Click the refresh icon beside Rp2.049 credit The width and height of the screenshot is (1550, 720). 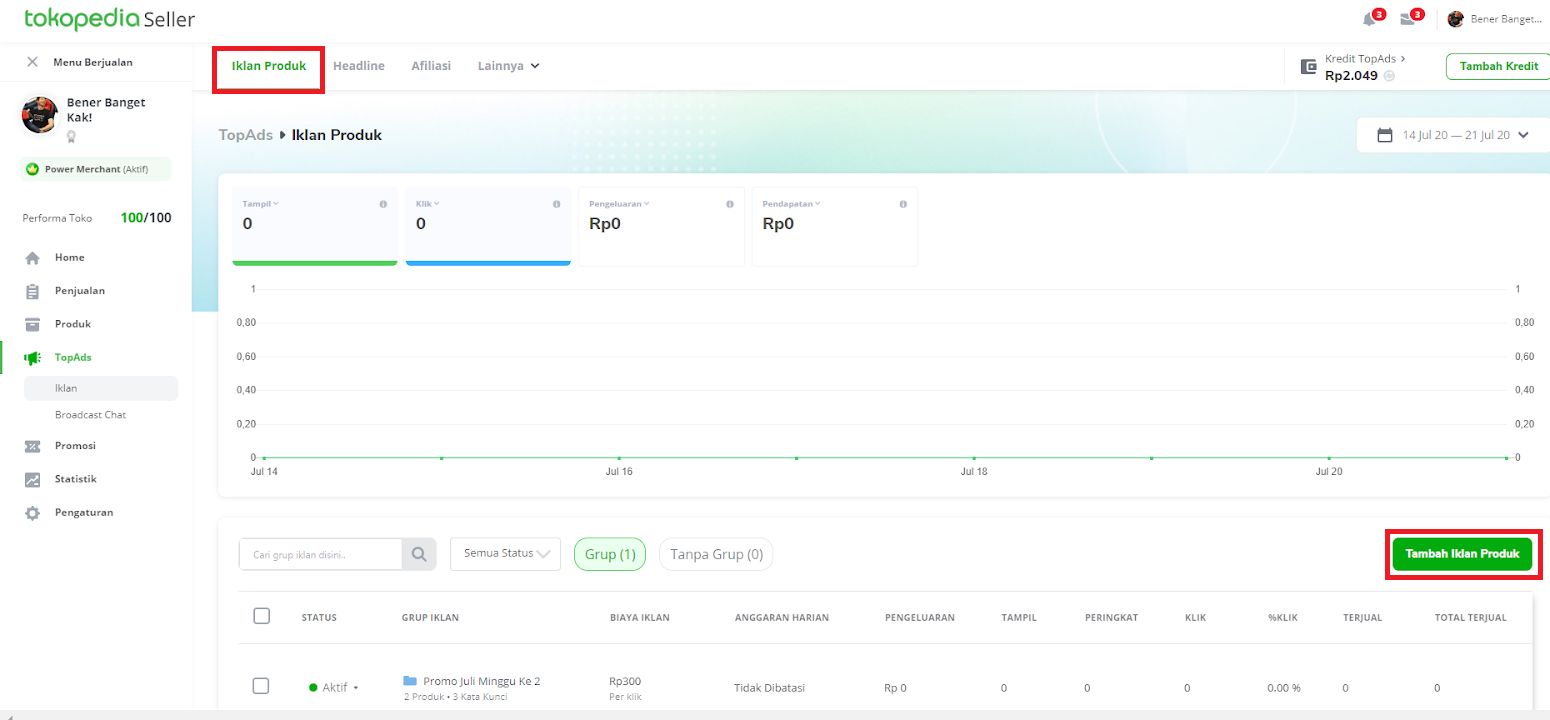pyautogui.click(x=1389, y=76)
